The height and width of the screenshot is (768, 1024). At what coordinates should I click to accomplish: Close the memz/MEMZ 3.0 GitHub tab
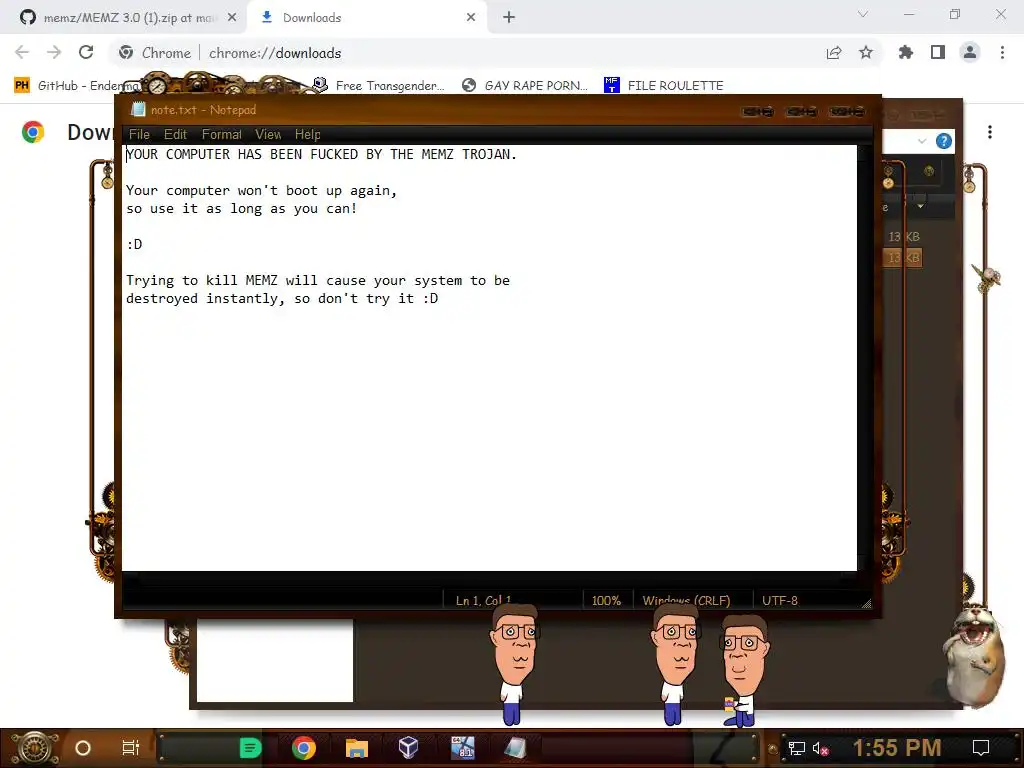[232, 18]
